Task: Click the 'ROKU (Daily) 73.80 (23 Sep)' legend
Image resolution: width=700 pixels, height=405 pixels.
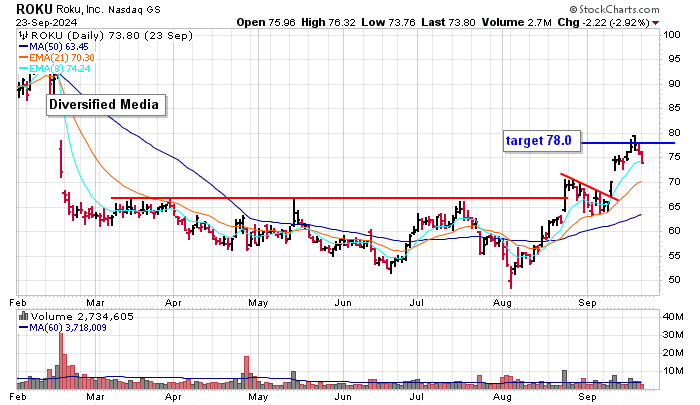Action: (x=112, y=35)
